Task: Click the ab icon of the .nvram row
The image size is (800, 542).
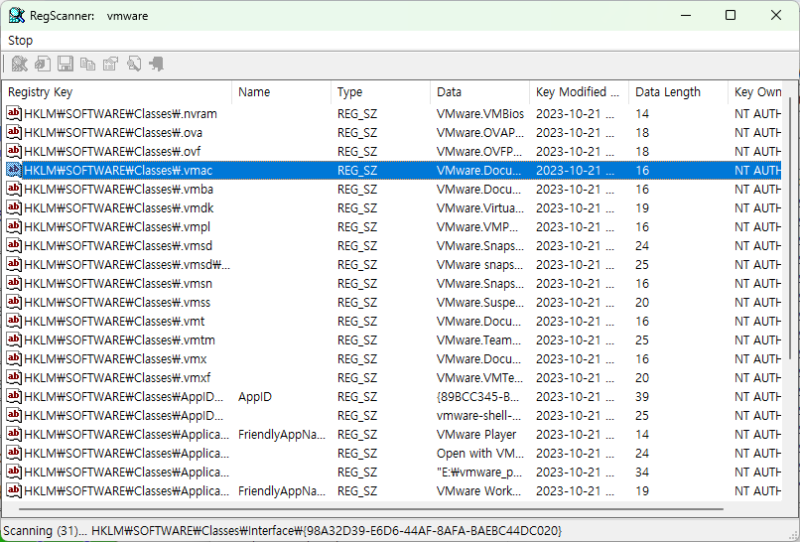Action: pyautogui.click(x=14, y=113)
